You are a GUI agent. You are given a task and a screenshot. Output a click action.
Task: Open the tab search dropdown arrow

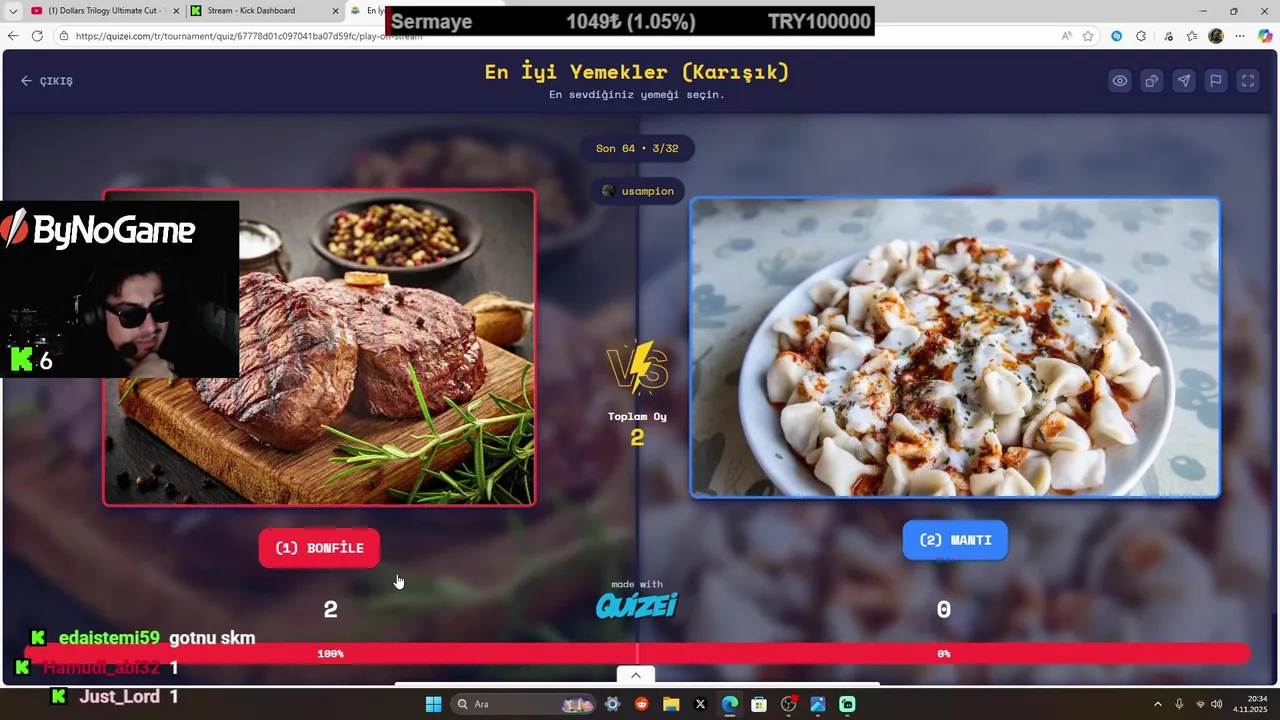point(13,11)
